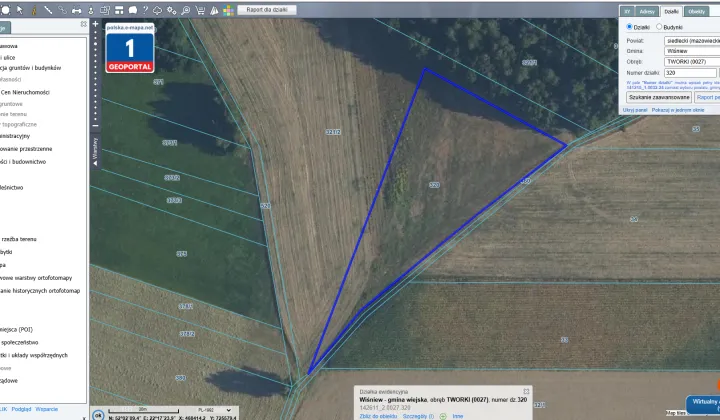Click the Inne link in popup
Image resolution: width=720 pixels, height=420 pixels.
click(x=458, y=416)
